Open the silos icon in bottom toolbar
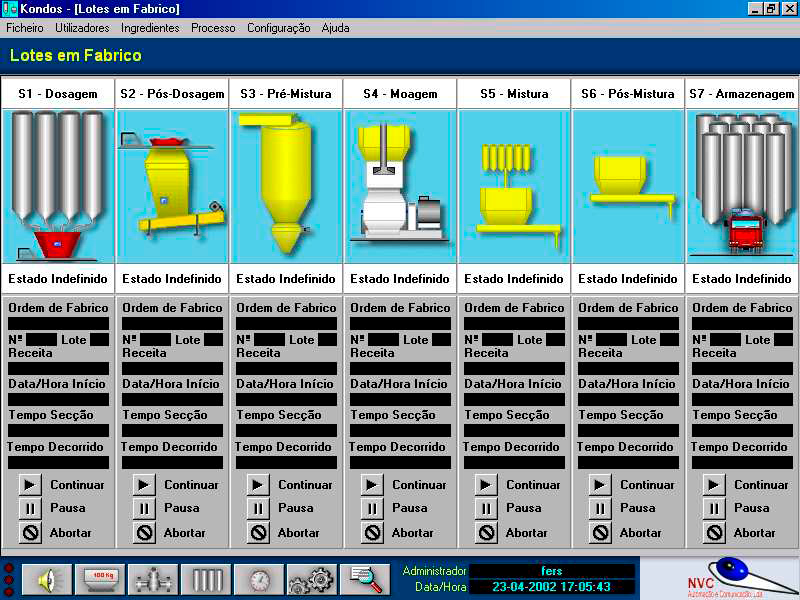Screen dimensions: 800x600 coord(207,579)
